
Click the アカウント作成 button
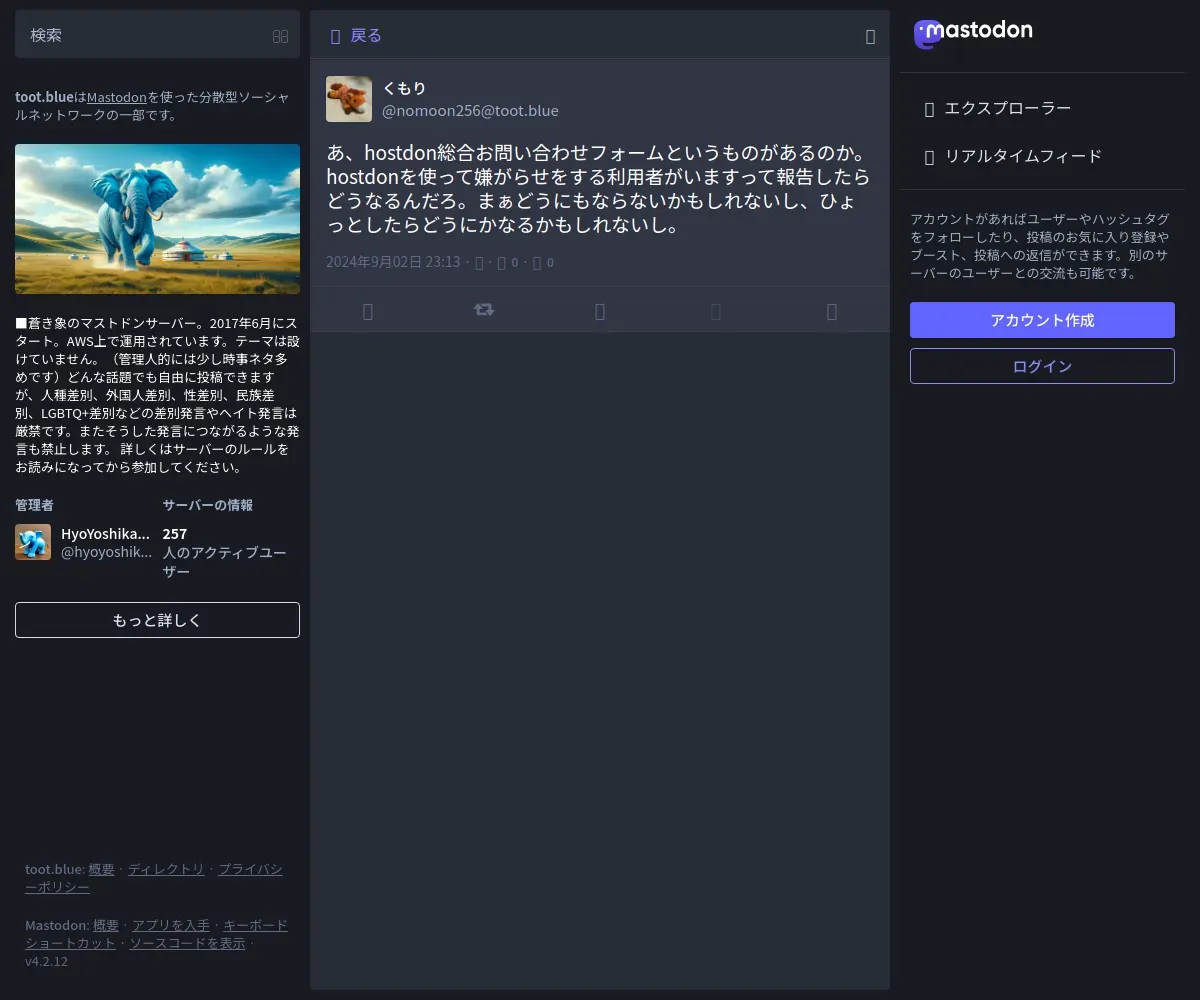click(1042, 320)
